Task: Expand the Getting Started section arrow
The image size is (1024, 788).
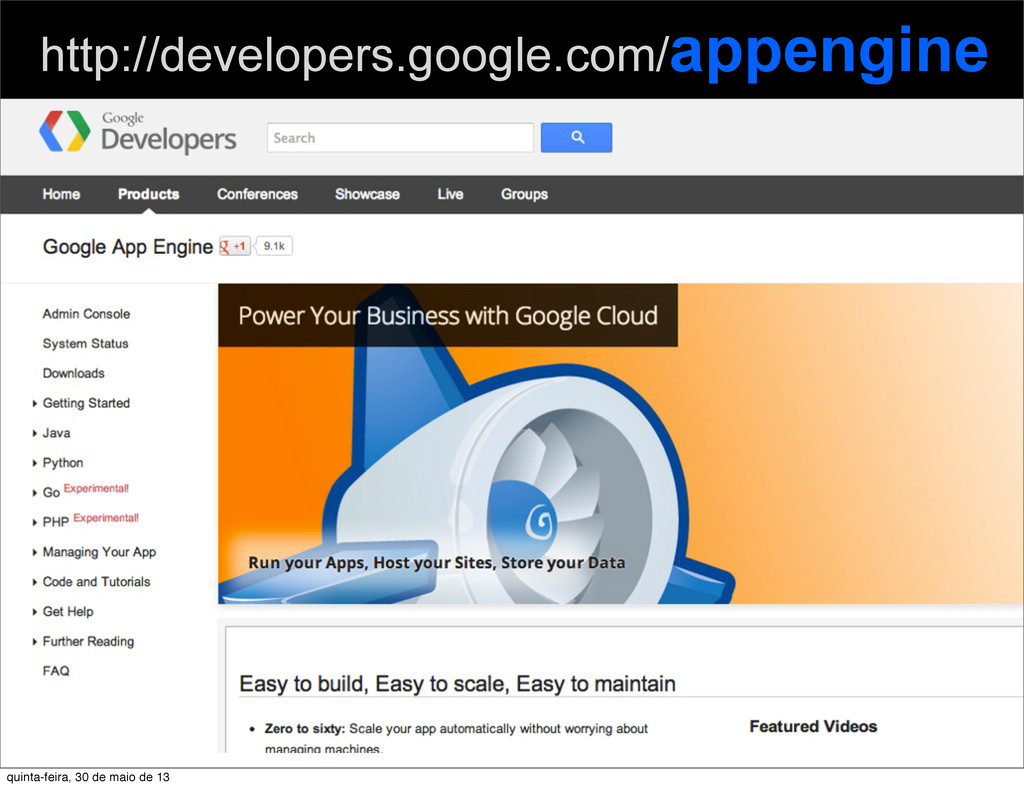Action: point(35,404)
